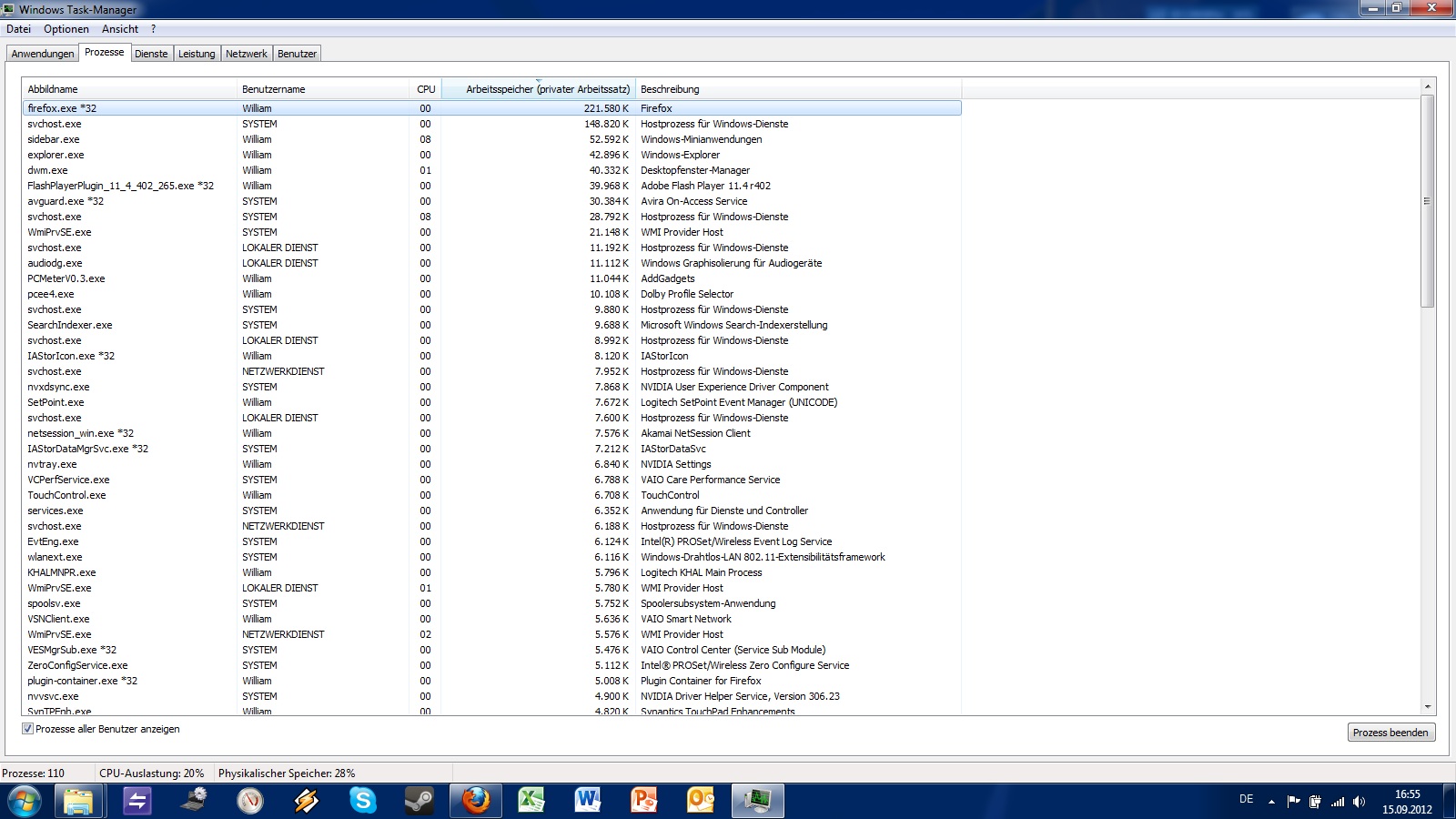This screenshot has width=1456, height=819.
Task: Open Skype from the taskbar
Action: pos(363,802)
